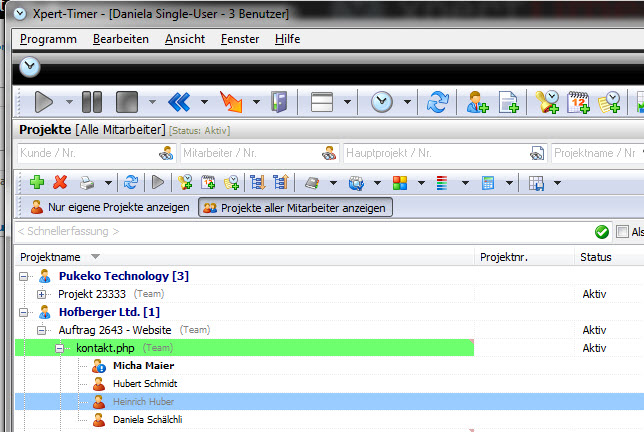Viewport: 644px width, 432px height.
Task: Click the add customer icon with the green plus
Action: 477,102
